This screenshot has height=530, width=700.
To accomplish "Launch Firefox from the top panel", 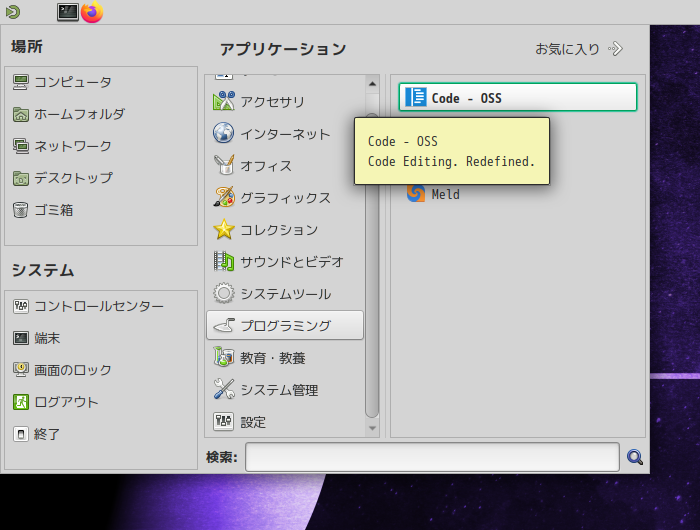I will point(92,12).
